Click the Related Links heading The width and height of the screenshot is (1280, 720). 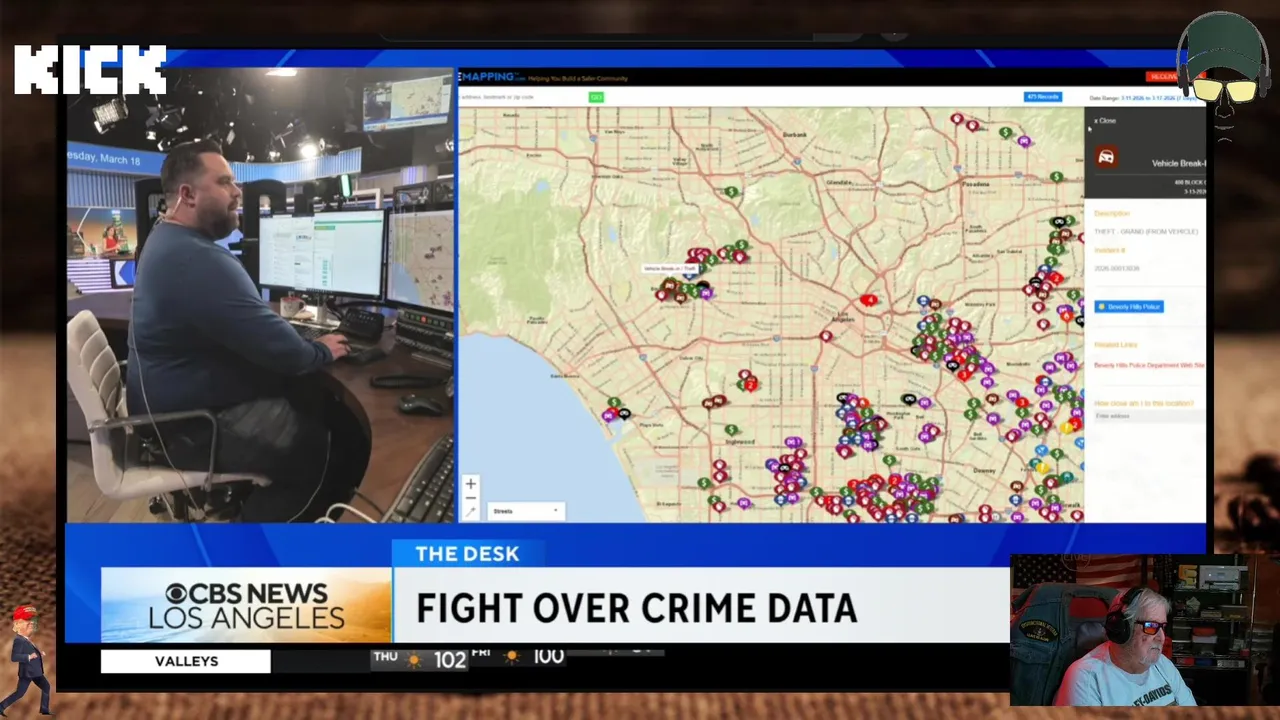pyautogui.click(x=1114, y=345)
